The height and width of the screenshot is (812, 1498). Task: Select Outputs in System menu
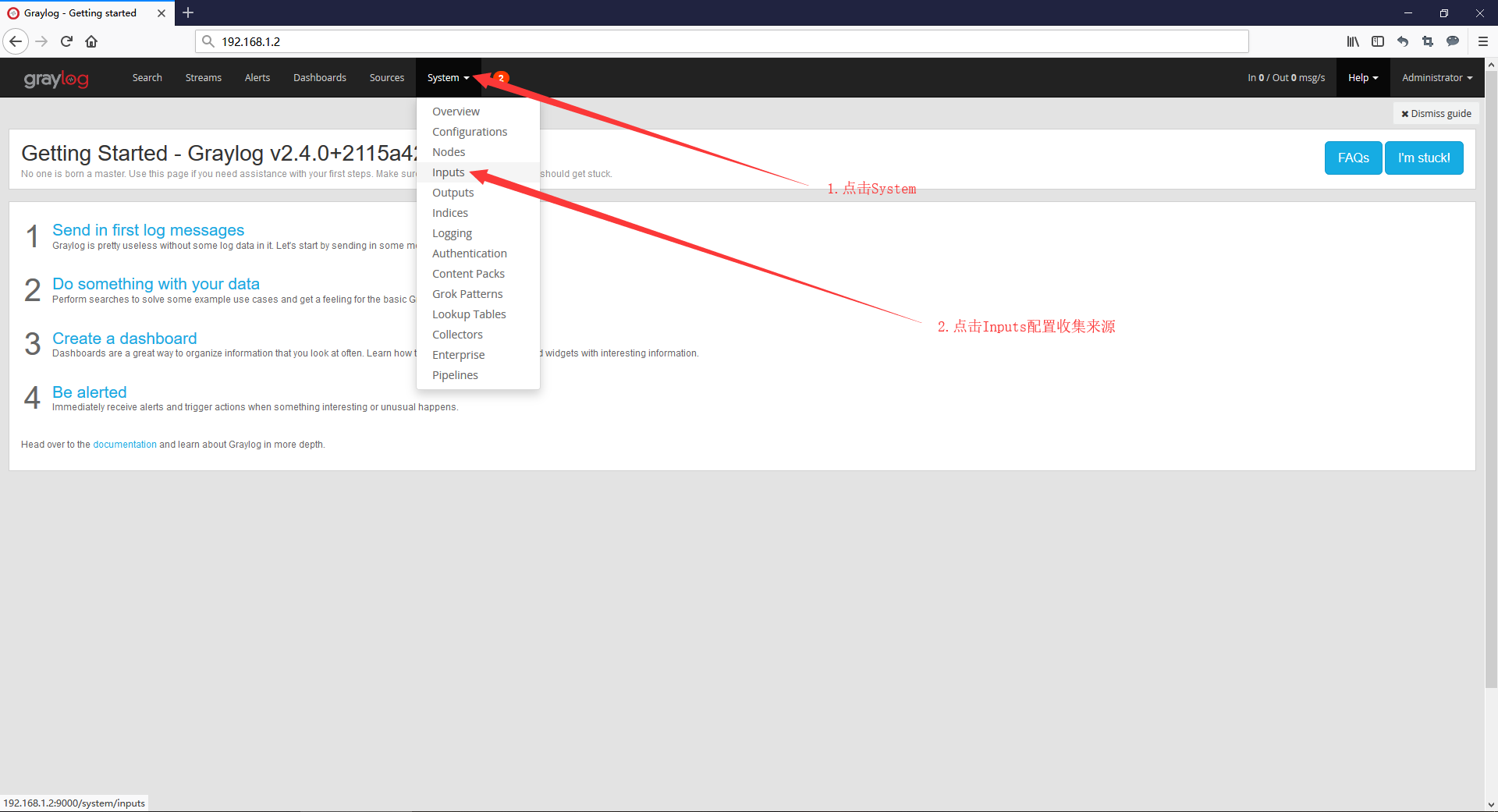click(x=478, y=193)
